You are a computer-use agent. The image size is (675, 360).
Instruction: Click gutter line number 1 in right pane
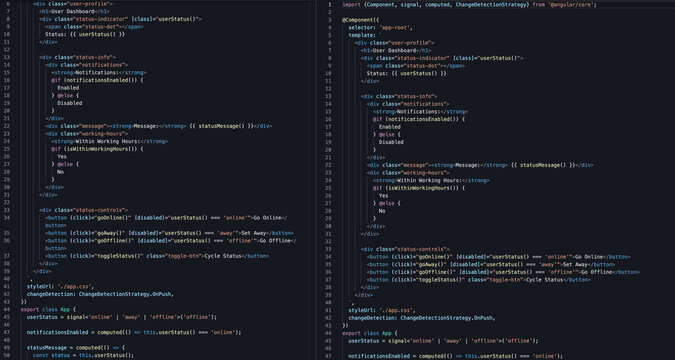[x=330, y=5]
